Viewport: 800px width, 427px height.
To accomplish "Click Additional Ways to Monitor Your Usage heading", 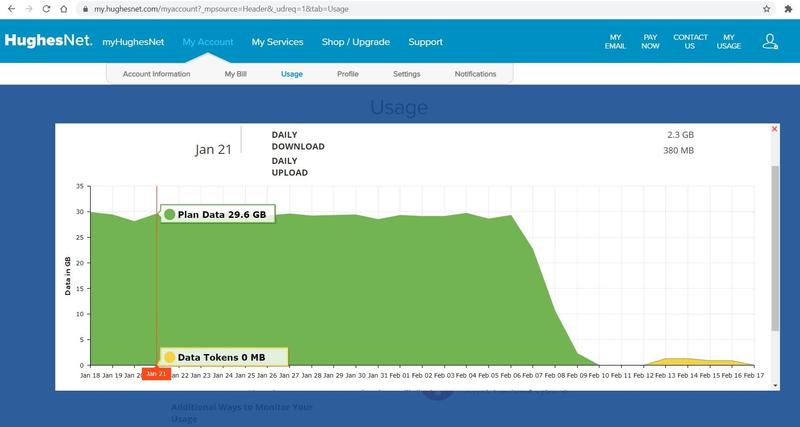I will coord(241,413).
